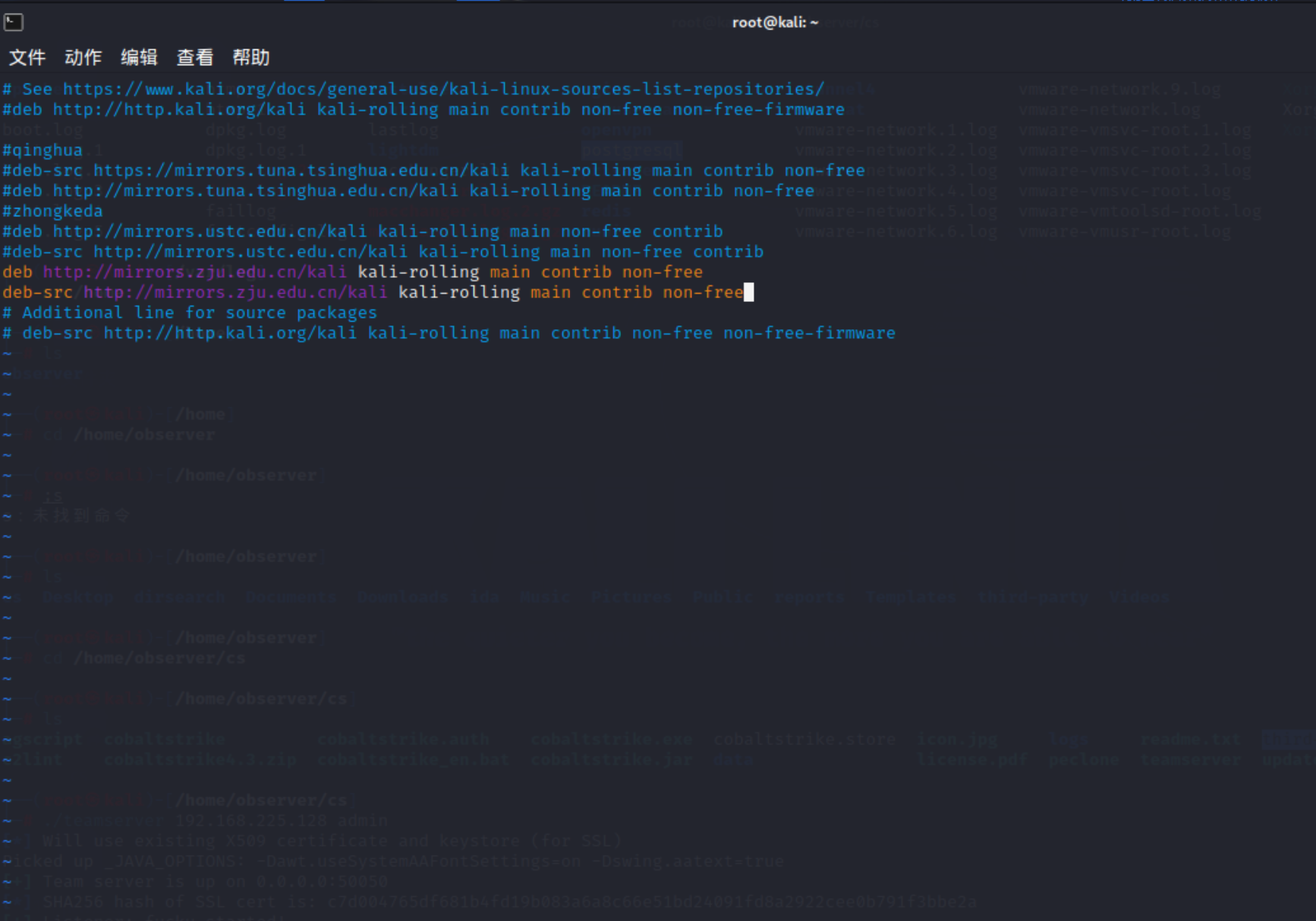Image resolution: width=1316 pixels, height=921 pixels.
Task: Click 'kali-rolling' in the deb zju line
Action: pyautogui.click(x=418, y=272)
